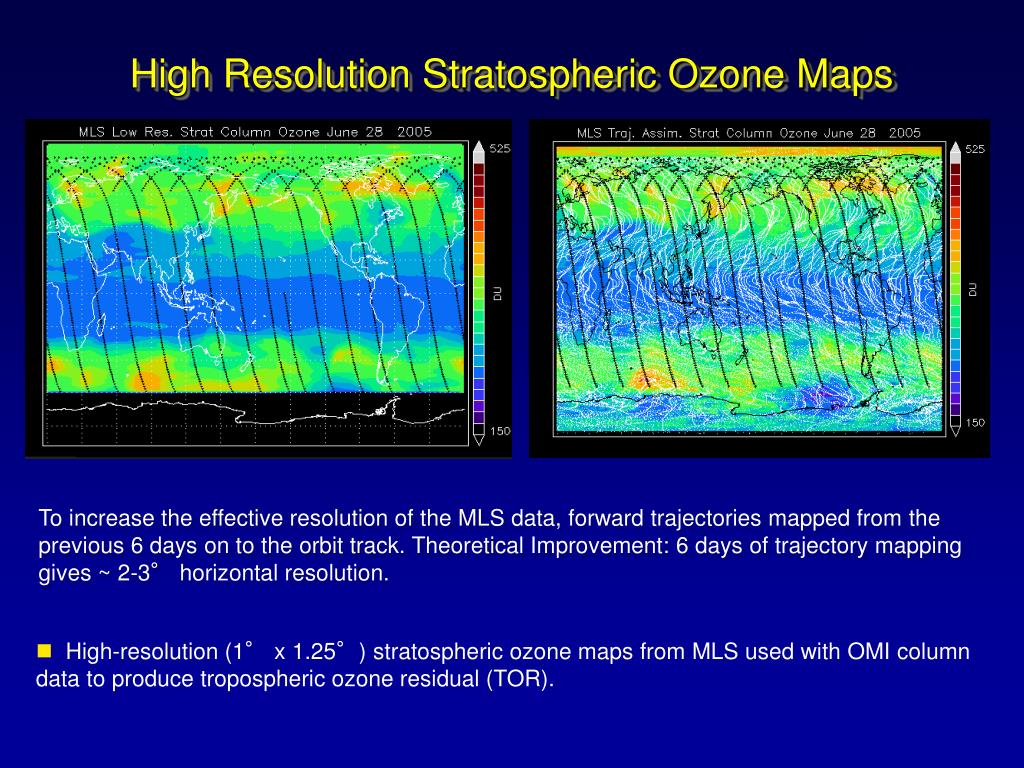1024x768 pixels.
Task: Click the left map title MLS Low Res. Strat Column Ozone
Action: click(x=255, y=132)
